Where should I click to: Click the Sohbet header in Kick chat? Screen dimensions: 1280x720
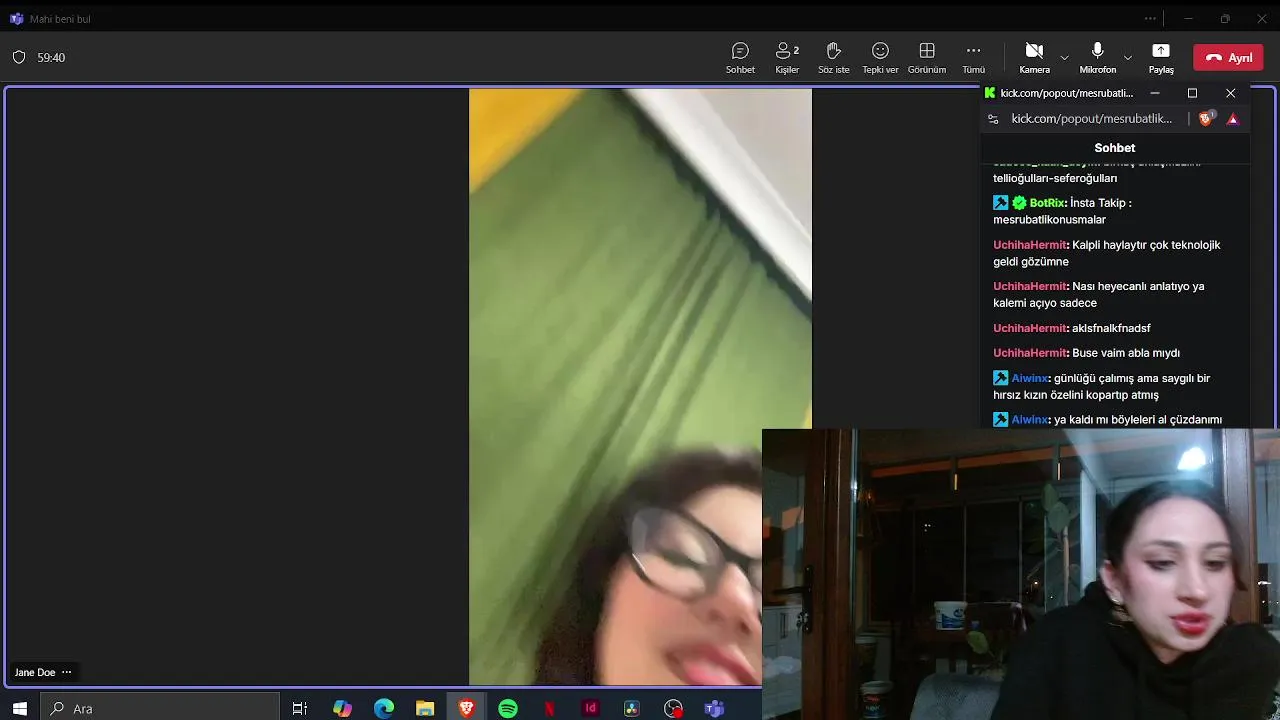pyautogui.click(x=1115, y=148)
